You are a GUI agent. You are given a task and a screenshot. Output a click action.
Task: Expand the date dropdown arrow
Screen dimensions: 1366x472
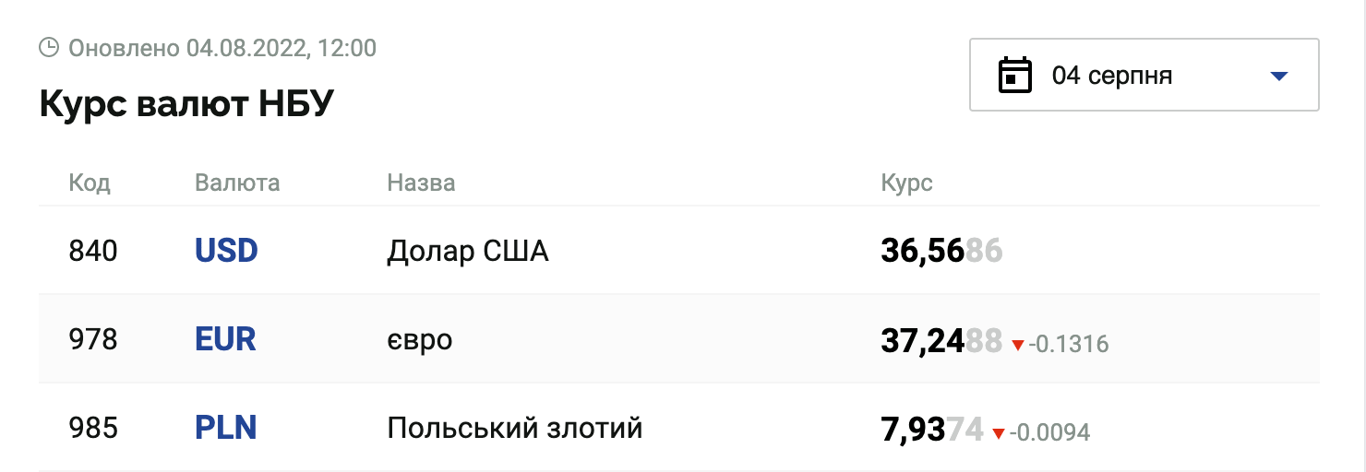[x=1278, y=76]
